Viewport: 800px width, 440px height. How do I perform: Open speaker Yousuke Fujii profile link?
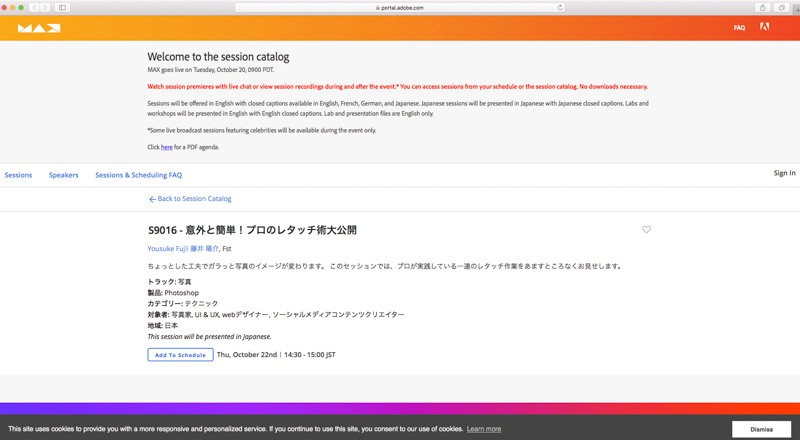pyautogui.click(x=183, y=249)
